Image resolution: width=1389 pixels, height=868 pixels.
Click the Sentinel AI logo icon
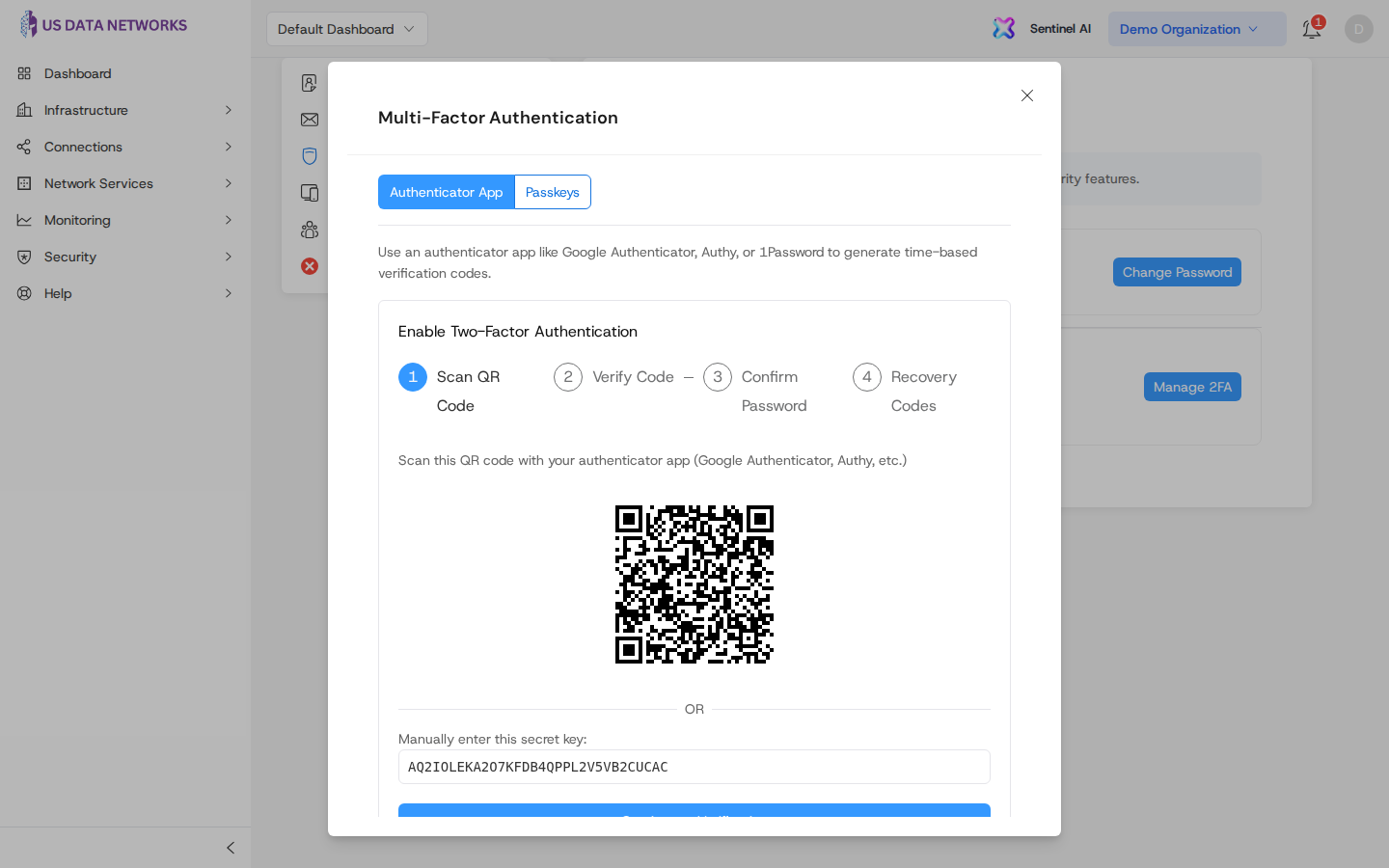pos(1004,28)
